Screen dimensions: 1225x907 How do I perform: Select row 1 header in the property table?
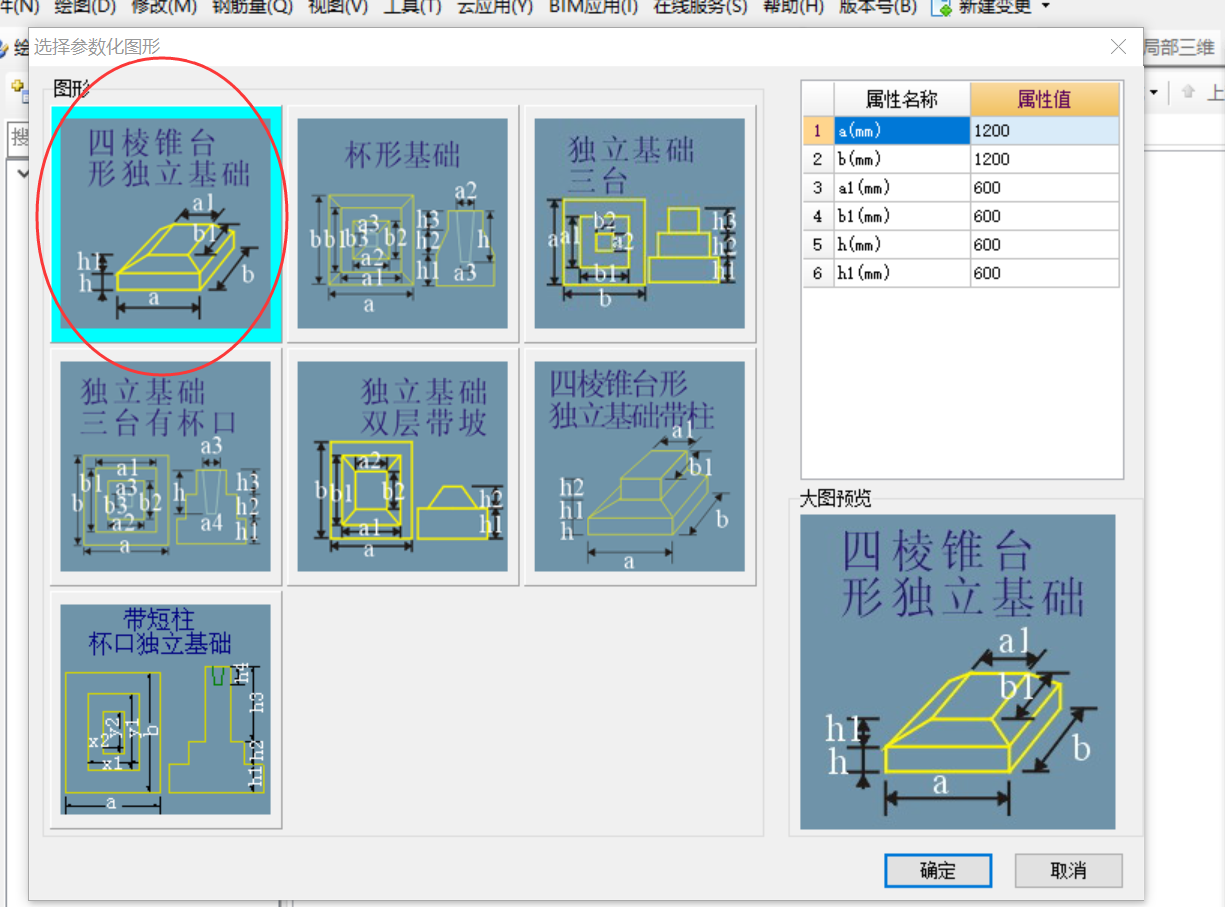pos(818,130)
